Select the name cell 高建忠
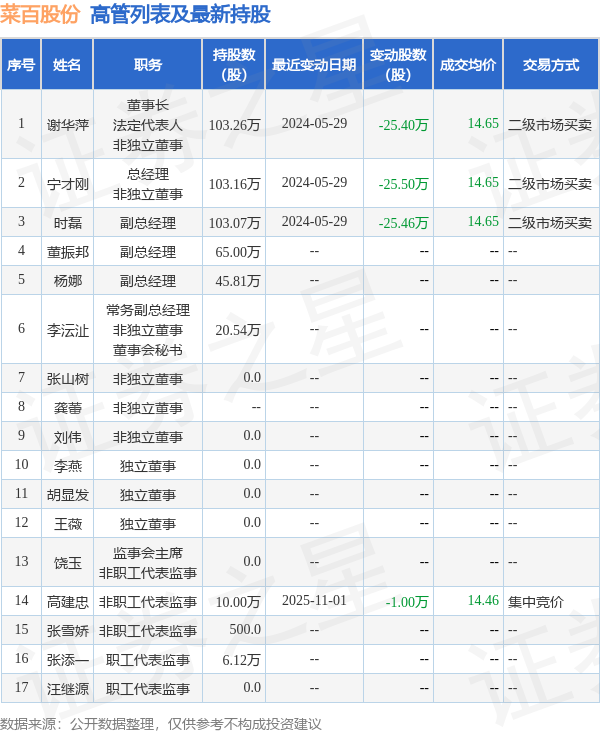 click(68, 602)
